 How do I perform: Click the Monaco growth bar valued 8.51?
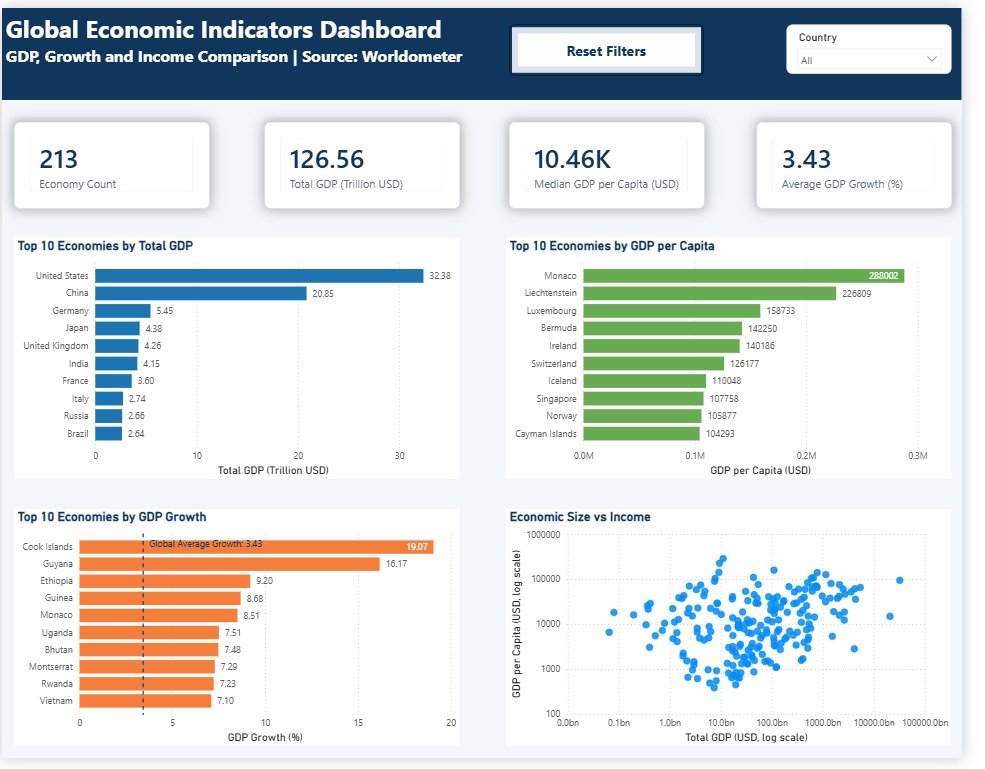159,616
